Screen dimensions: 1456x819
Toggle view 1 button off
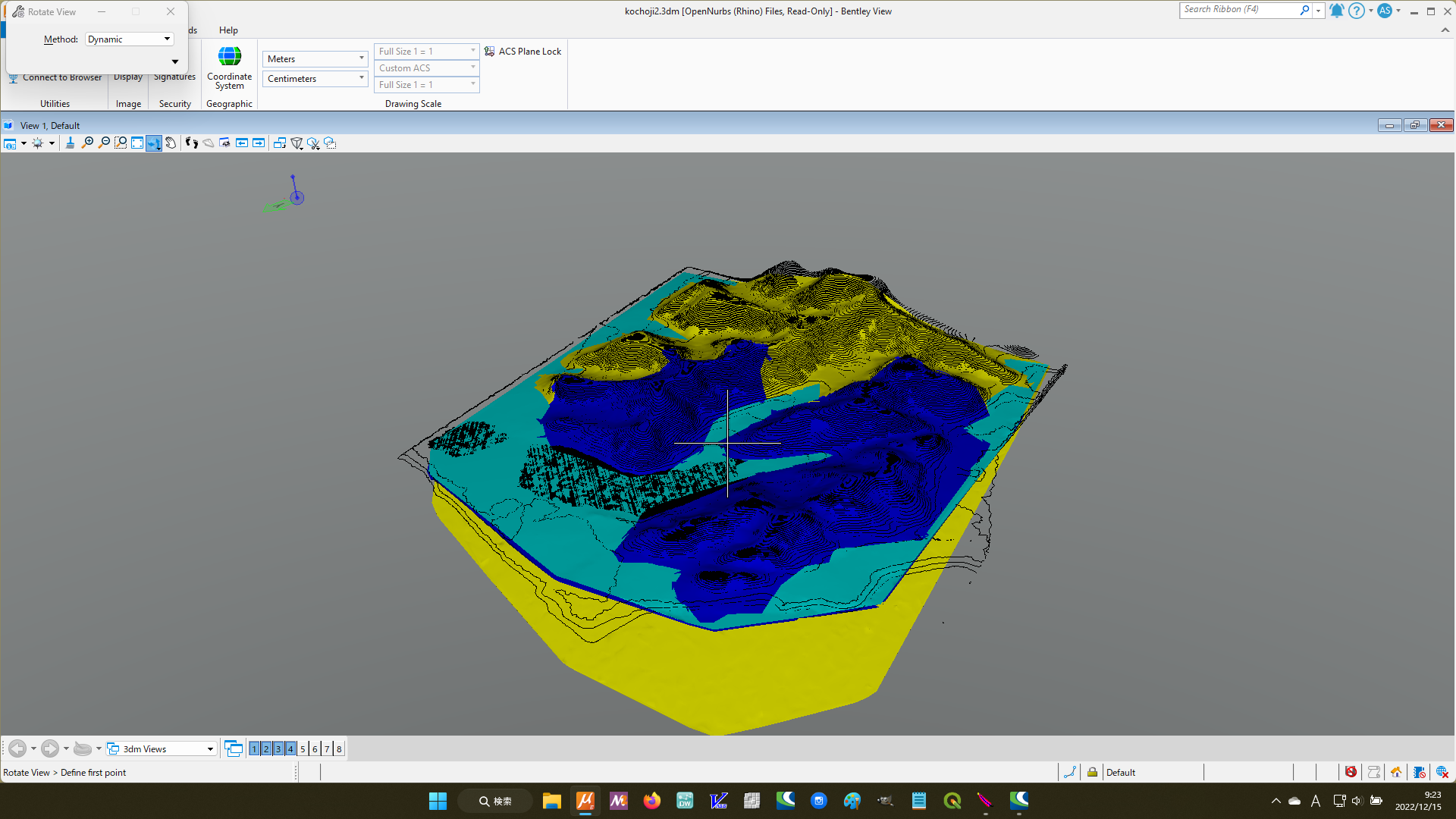coord(254,749)
